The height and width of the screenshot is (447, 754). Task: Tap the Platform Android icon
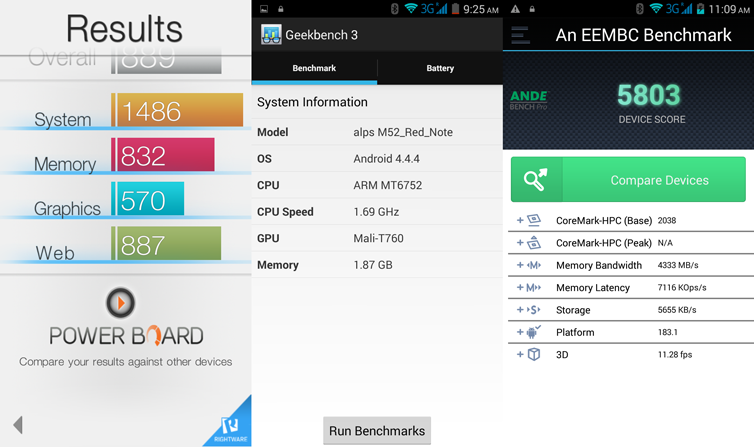[x=534, y=332]
